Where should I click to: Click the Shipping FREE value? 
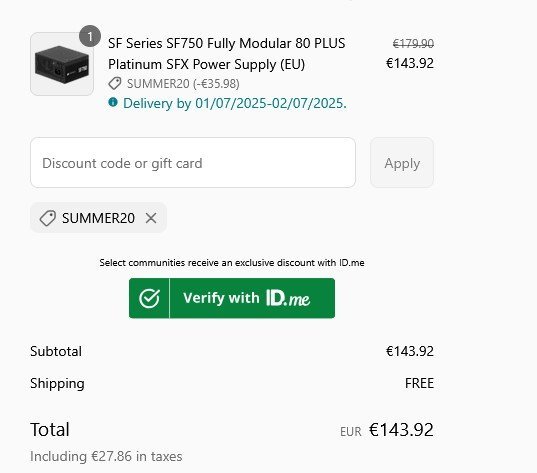click(419, 383)
